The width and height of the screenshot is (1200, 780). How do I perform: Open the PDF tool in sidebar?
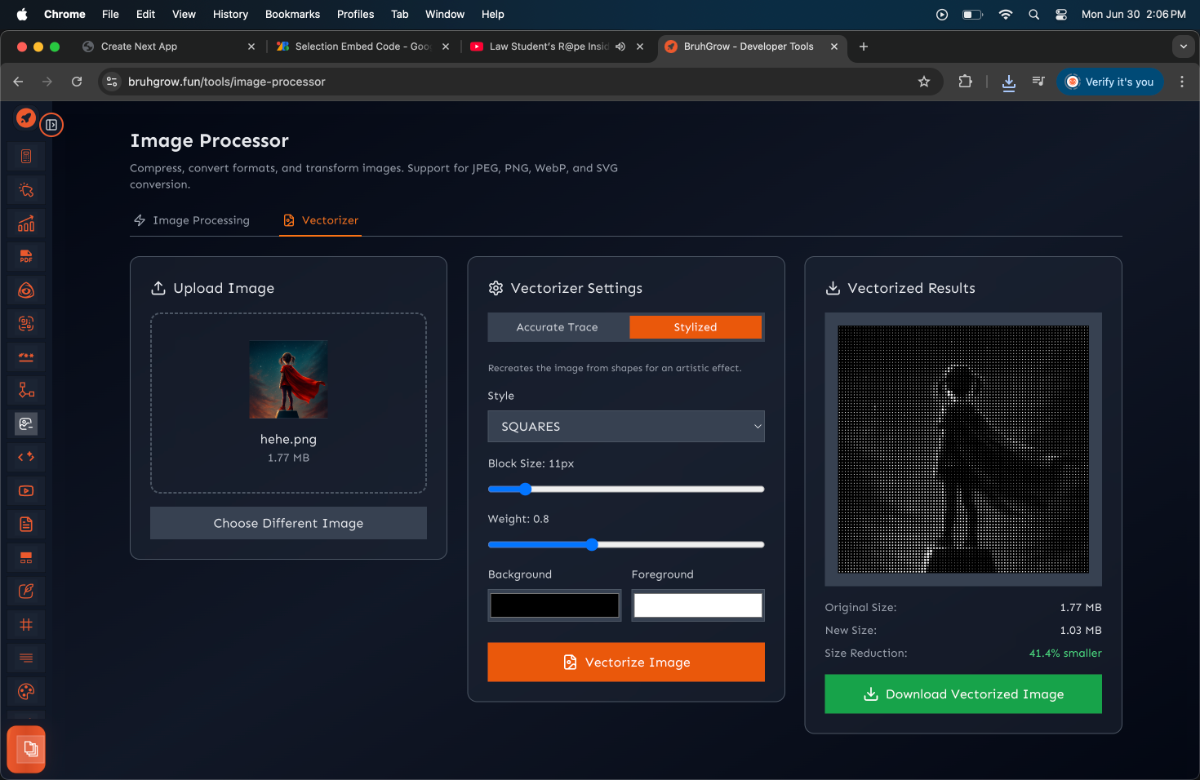26,256
